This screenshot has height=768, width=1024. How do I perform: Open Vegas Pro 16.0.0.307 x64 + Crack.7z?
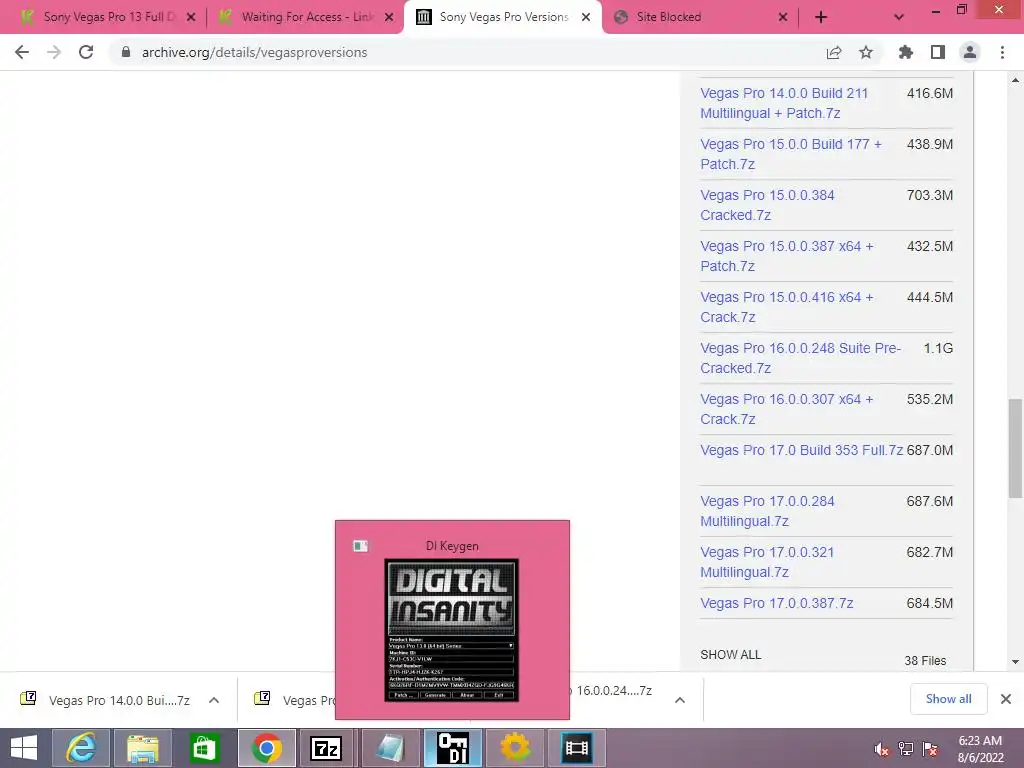coord(787,409)
